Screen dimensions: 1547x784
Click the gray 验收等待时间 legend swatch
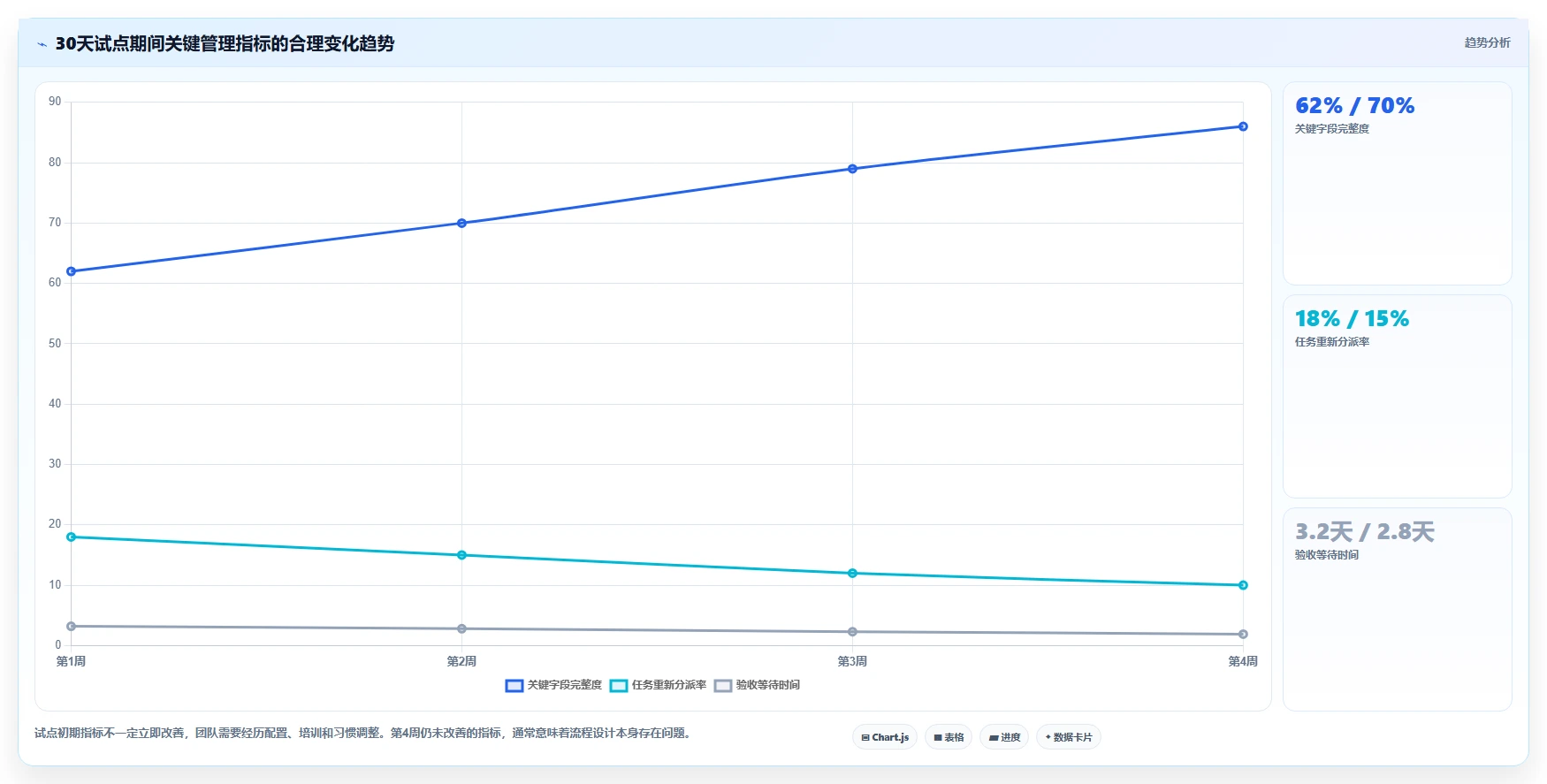point(723,686)
